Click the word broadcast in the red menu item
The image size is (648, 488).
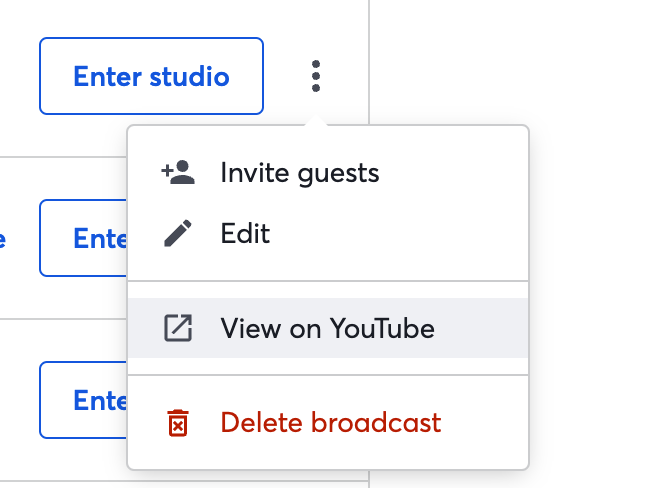pyautogui.click(x=376, y=423)
